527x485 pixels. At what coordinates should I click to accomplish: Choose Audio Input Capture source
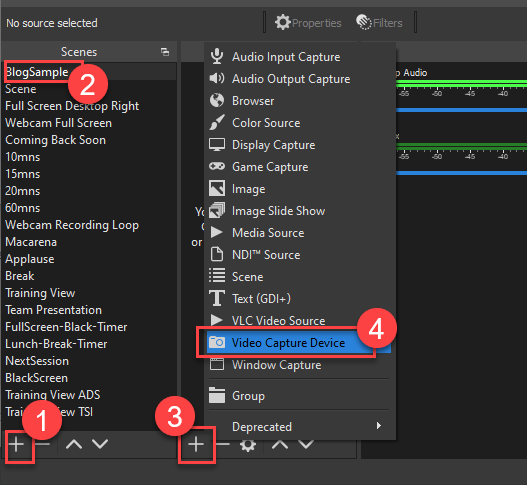pos(299,57)
